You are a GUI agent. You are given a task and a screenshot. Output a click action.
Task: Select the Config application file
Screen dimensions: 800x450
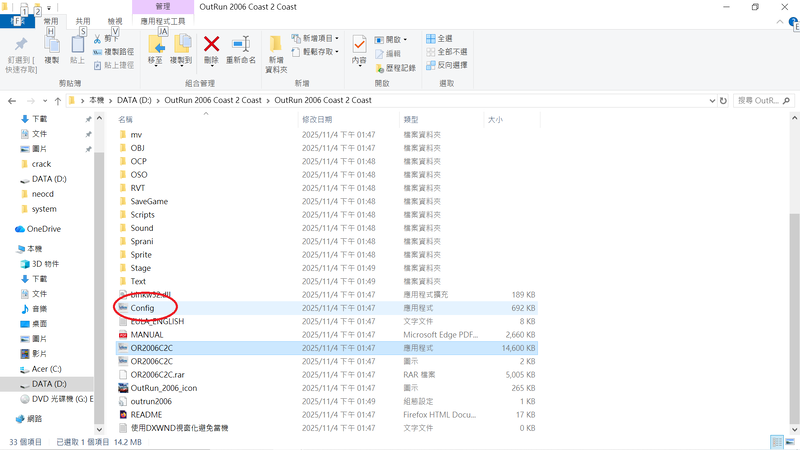pos(327,308)
